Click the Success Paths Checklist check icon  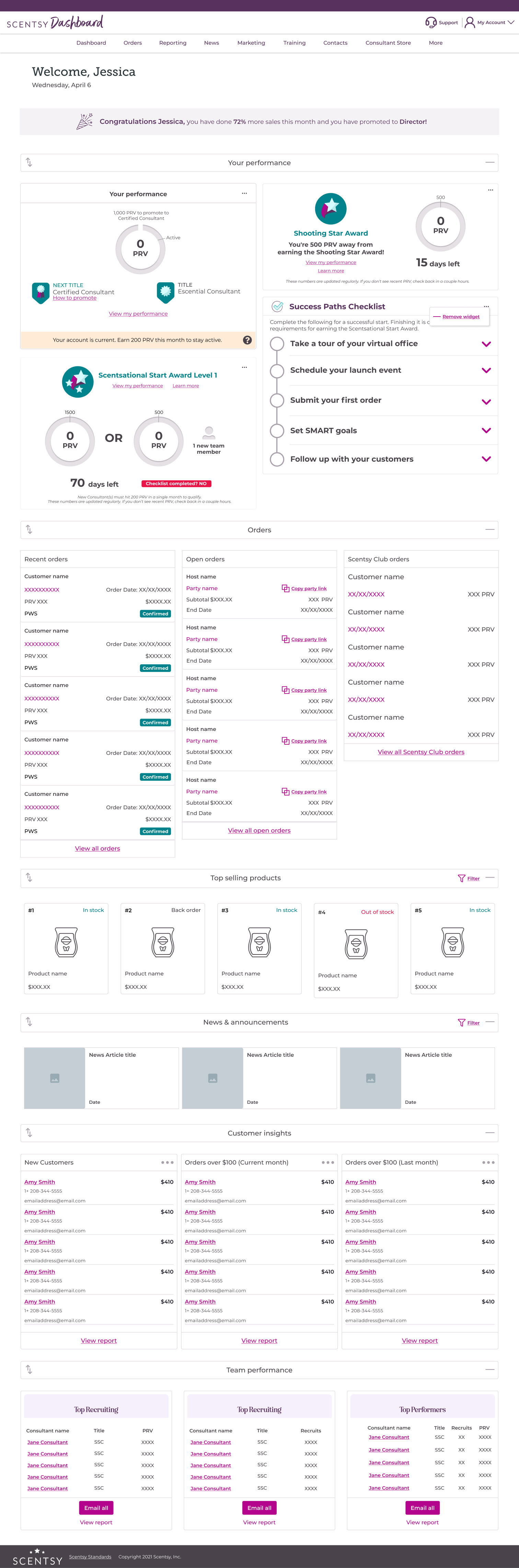pos(277,306)
